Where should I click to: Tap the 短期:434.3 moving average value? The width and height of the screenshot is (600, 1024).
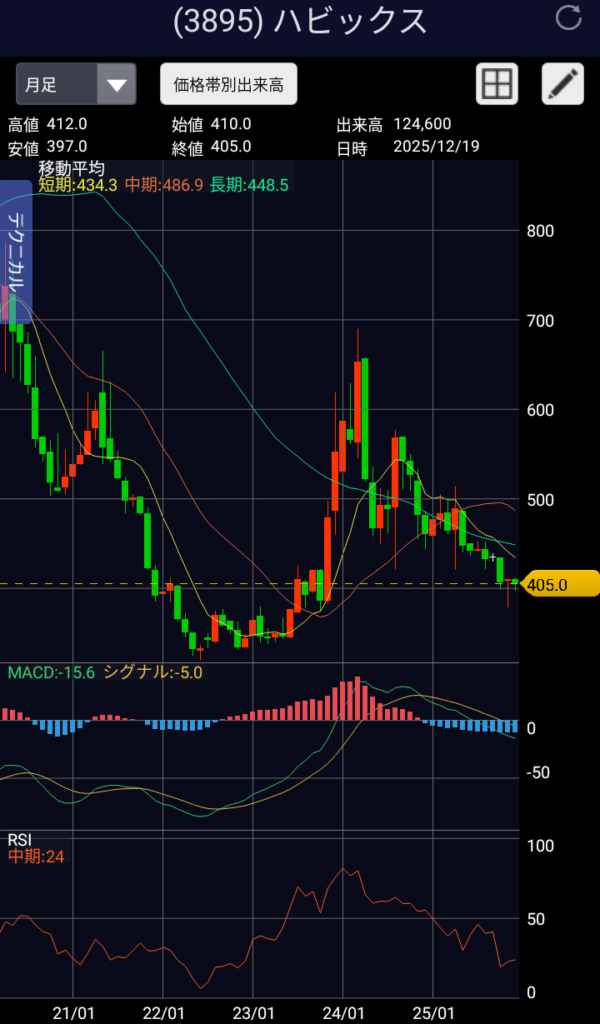[x=78, y=185]
